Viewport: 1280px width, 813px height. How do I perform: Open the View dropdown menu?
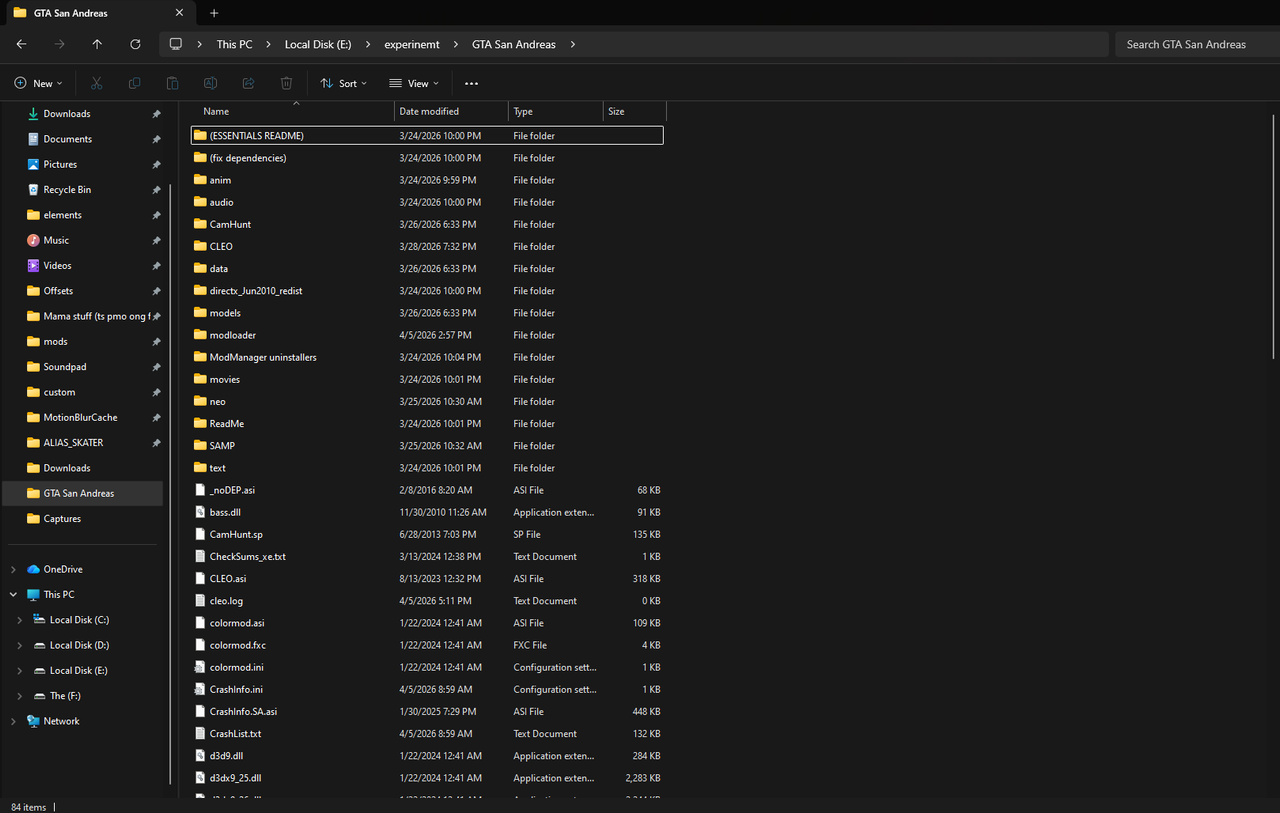point(413,83)
